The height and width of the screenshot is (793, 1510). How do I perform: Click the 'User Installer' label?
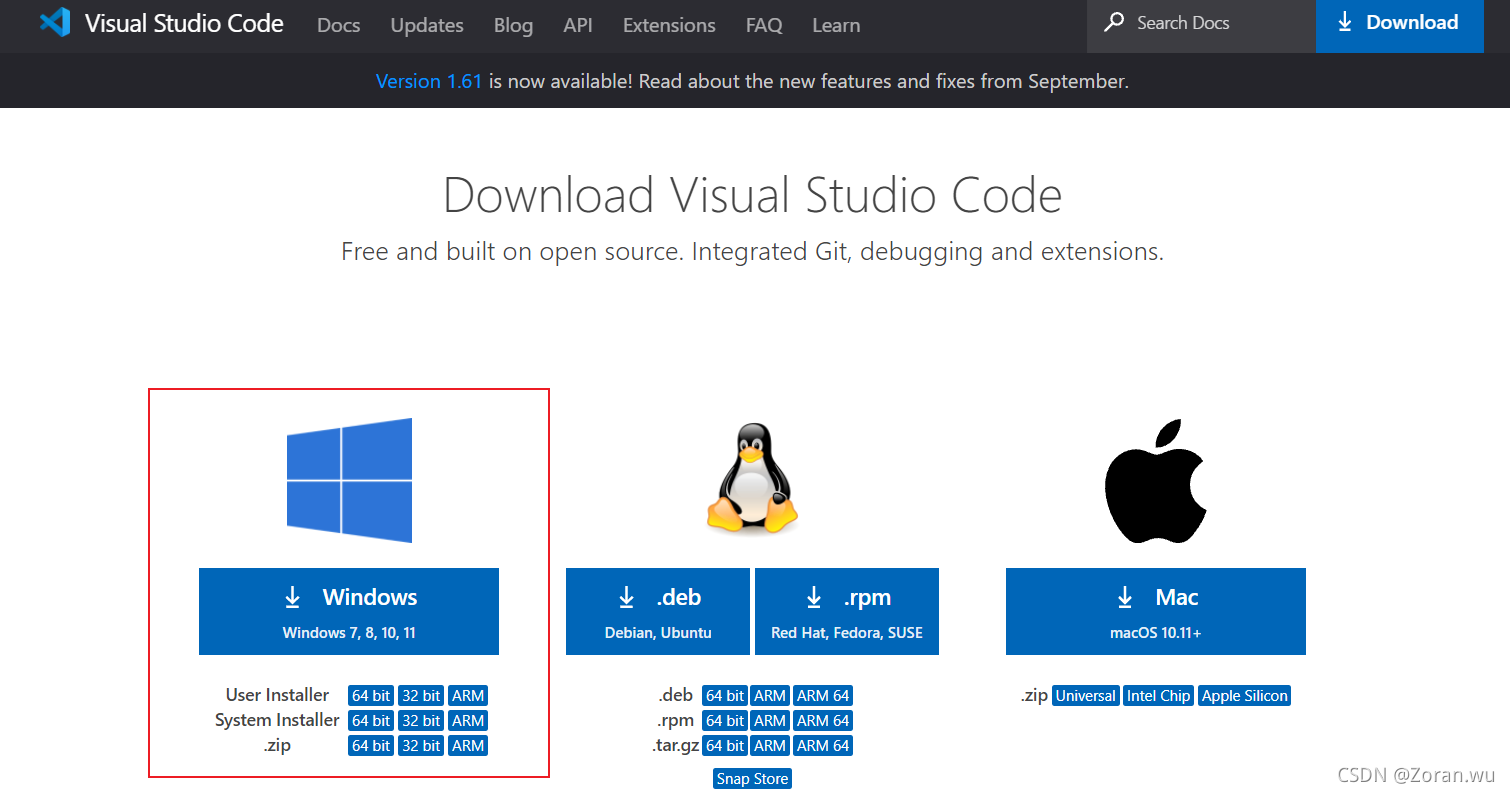(277, 695)
